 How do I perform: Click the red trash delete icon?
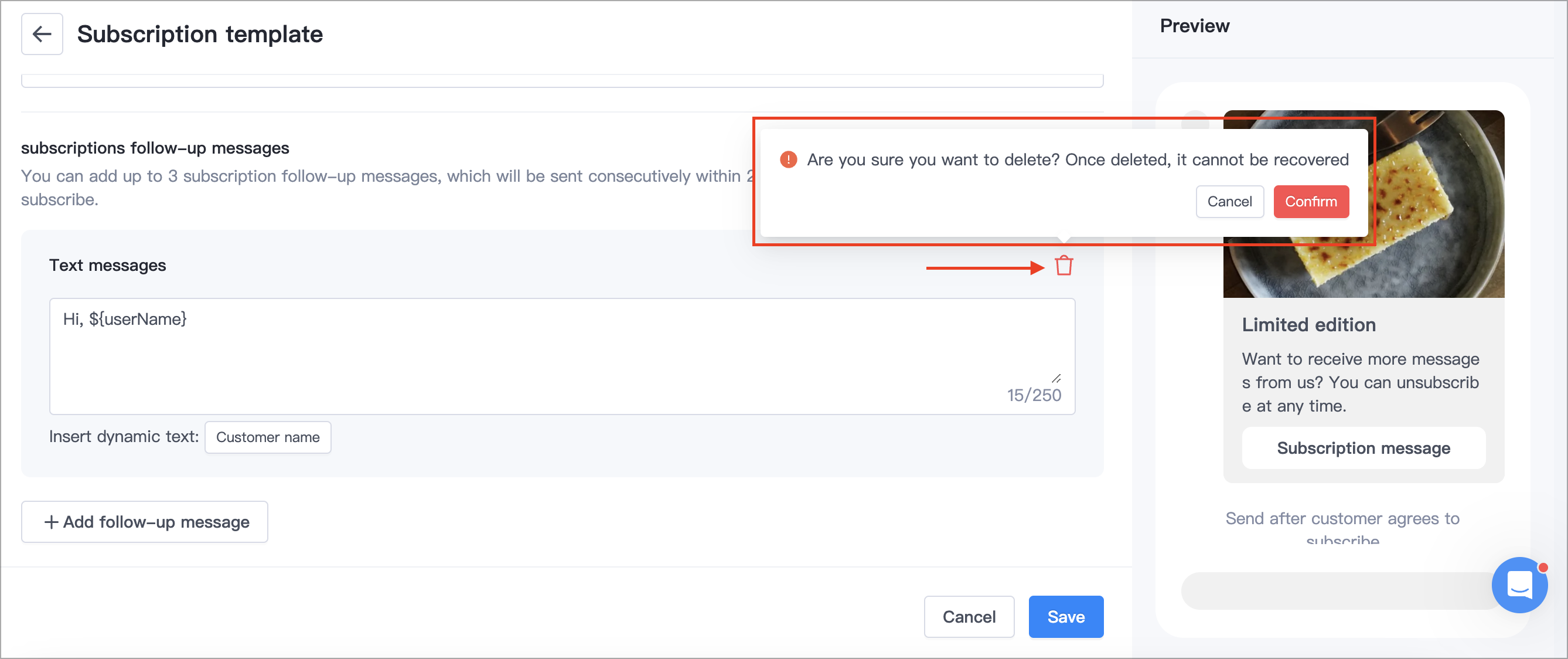click(1063, 266)
